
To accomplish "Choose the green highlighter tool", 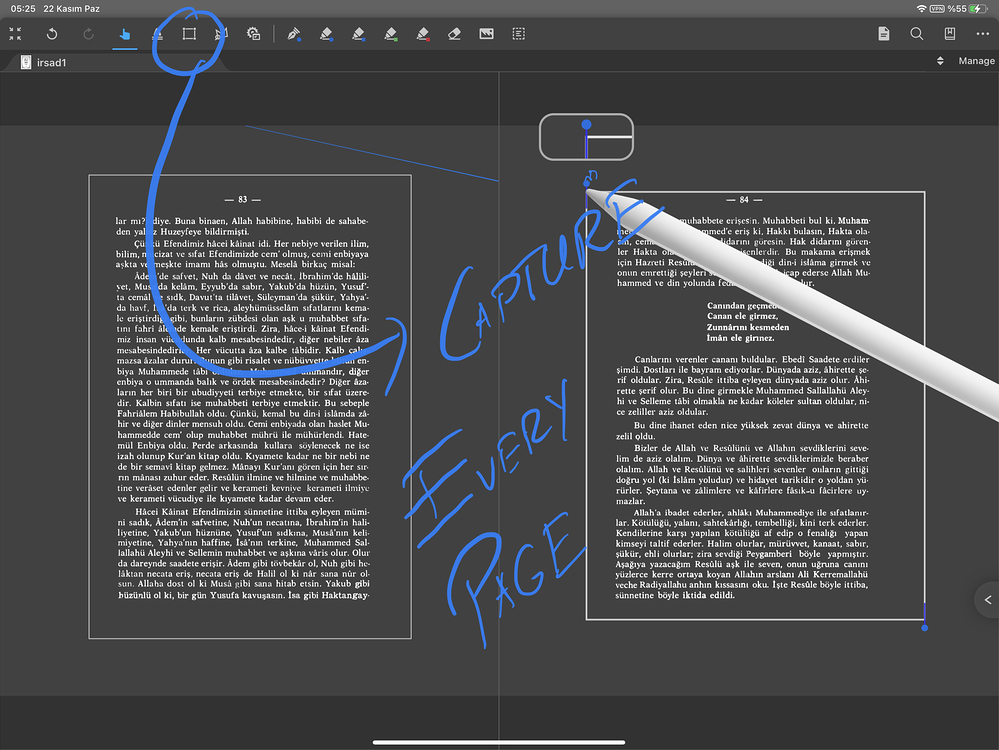I will click(x=391, y=34).
